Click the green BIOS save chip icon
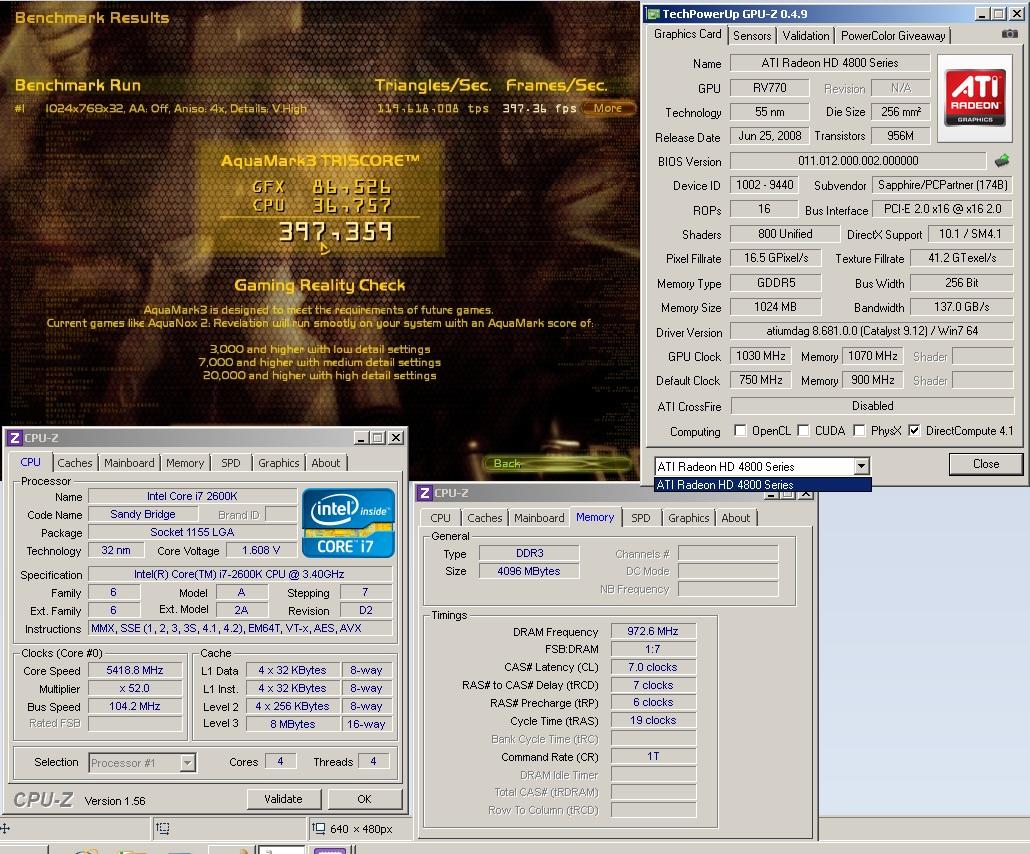 [1002, 160]
